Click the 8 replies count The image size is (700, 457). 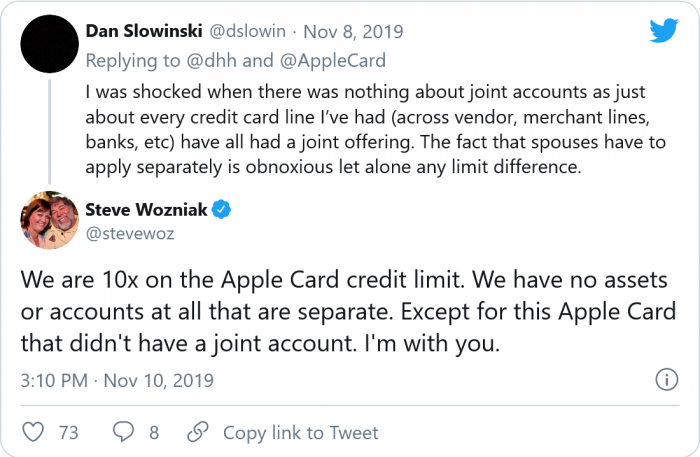click(153, 432)
